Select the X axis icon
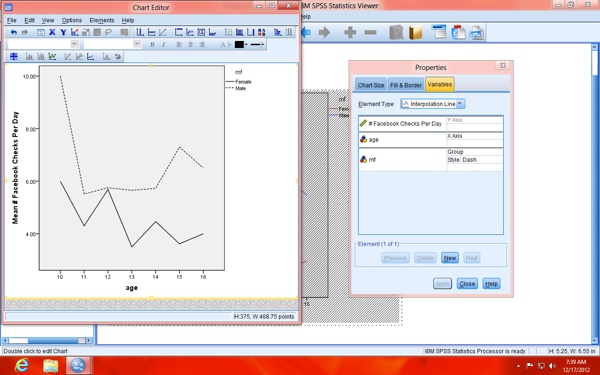This screenshot has height=375, width=600. click(52, 33)
